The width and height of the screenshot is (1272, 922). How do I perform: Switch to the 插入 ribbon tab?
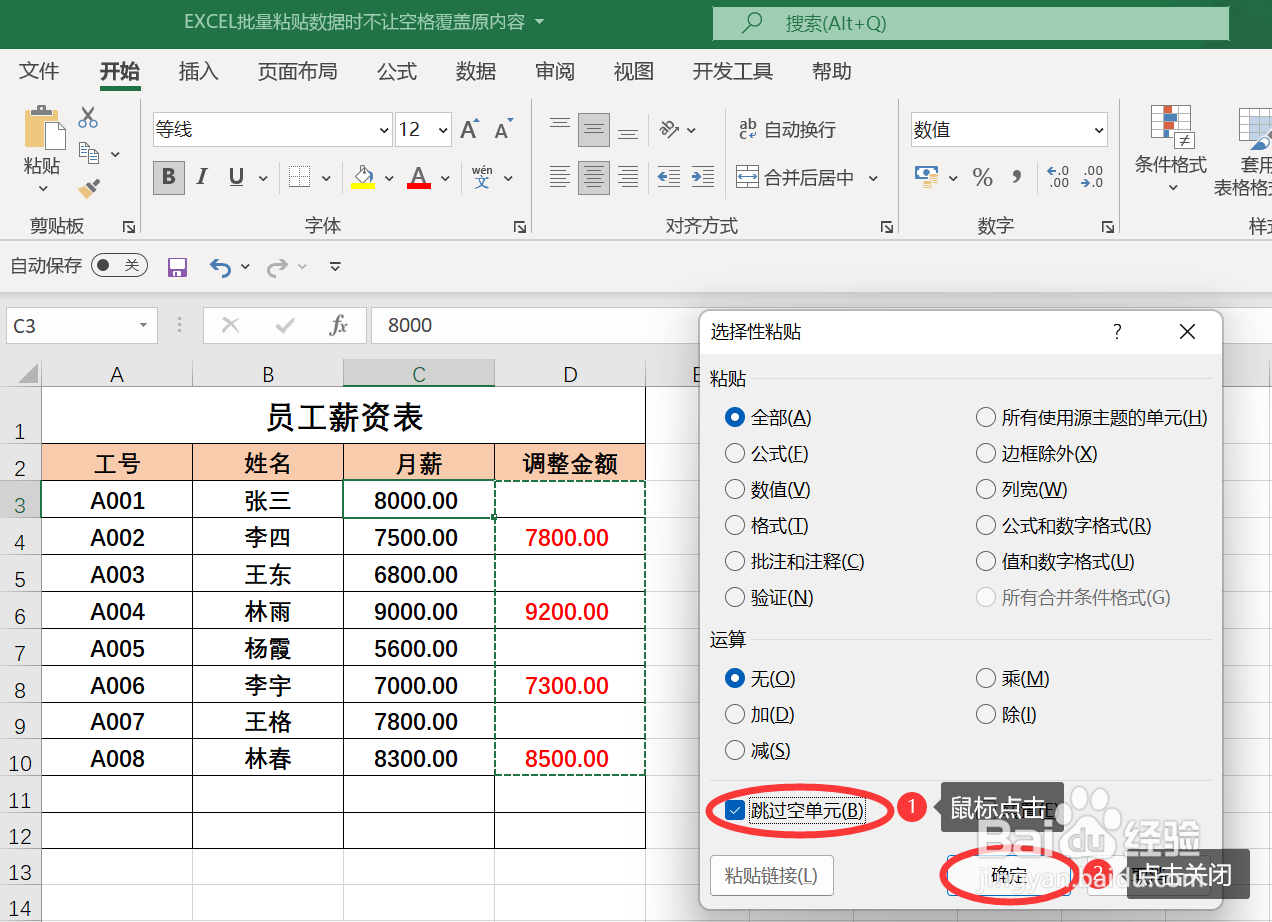pyautogui.click(x=197, y=71)
